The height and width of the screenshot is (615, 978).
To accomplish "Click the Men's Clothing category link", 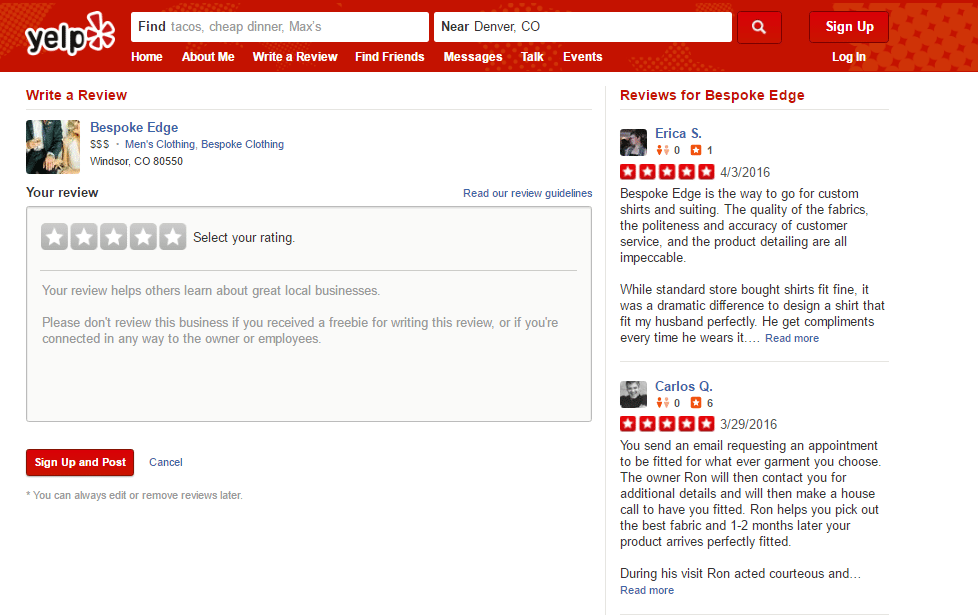I will tap(160, 144).
